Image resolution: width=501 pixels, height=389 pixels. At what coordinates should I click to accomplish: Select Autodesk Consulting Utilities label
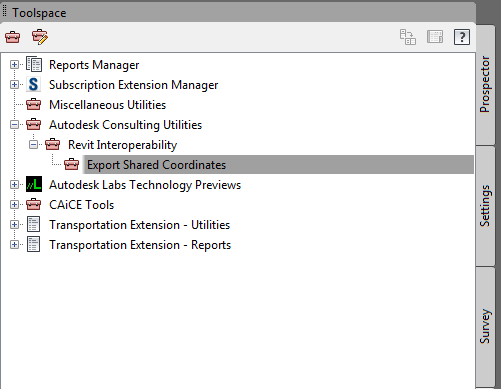(x=125, y=125)
